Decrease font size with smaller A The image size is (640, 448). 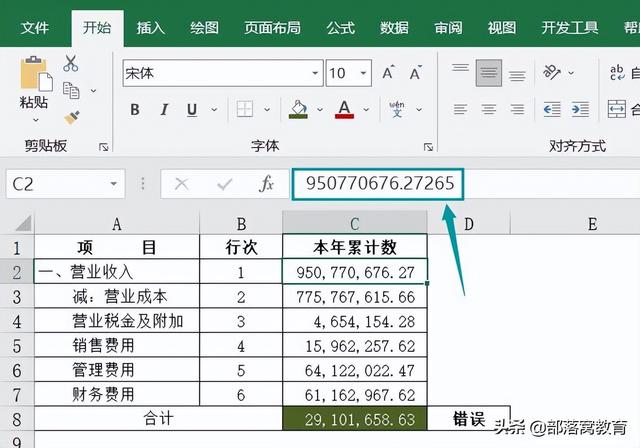point(416,73)
